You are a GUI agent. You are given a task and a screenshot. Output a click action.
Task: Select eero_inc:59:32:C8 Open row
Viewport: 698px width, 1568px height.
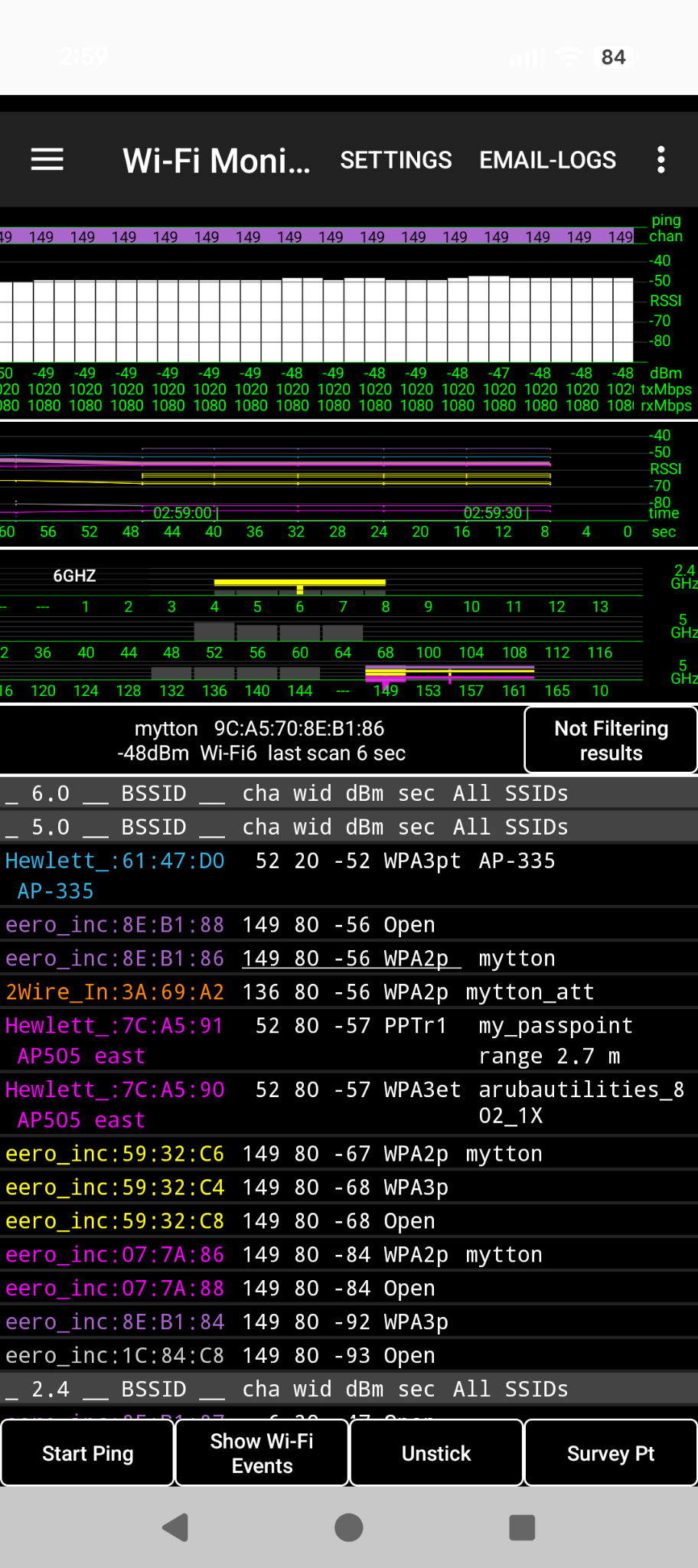(349, 1221)
